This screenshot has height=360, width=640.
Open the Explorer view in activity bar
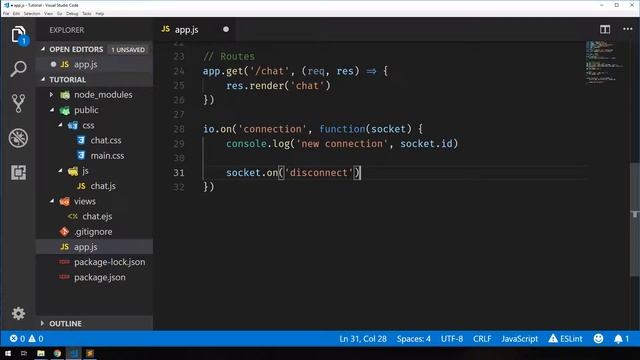[18, 35]
